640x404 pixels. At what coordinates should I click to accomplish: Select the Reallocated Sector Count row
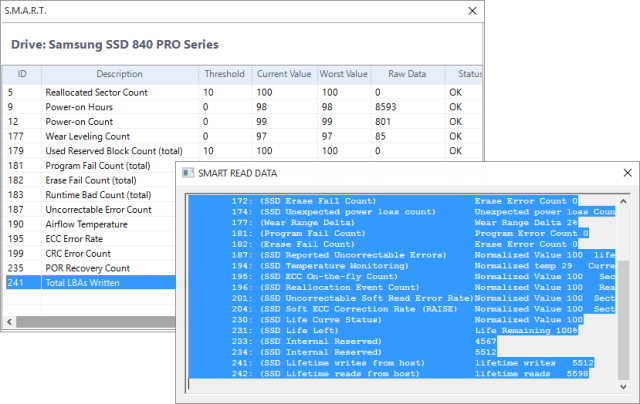click(242, 92)
